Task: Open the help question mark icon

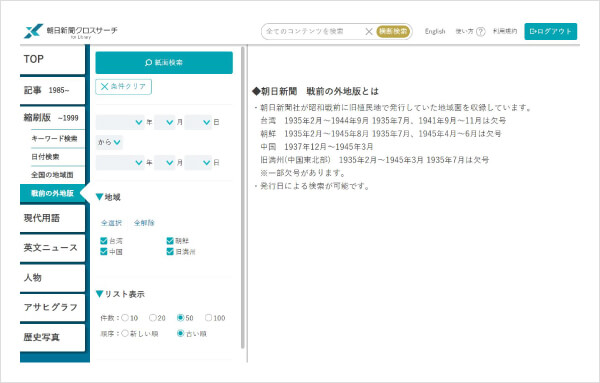Action: point(481,31)
